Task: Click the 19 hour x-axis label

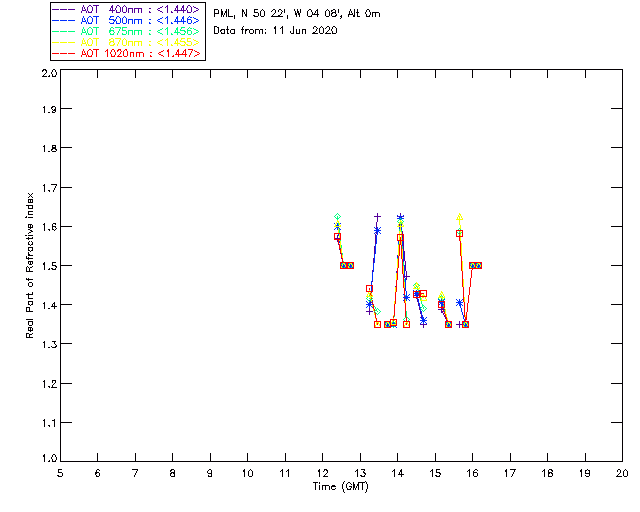Action: [x=585, y=473]
